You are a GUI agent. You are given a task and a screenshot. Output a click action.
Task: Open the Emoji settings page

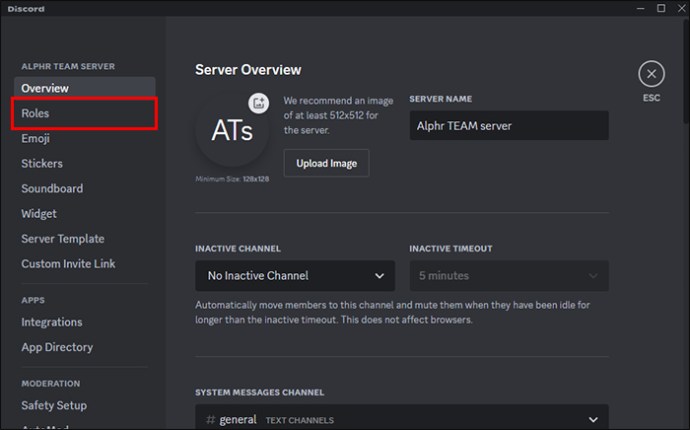[84, 139]
